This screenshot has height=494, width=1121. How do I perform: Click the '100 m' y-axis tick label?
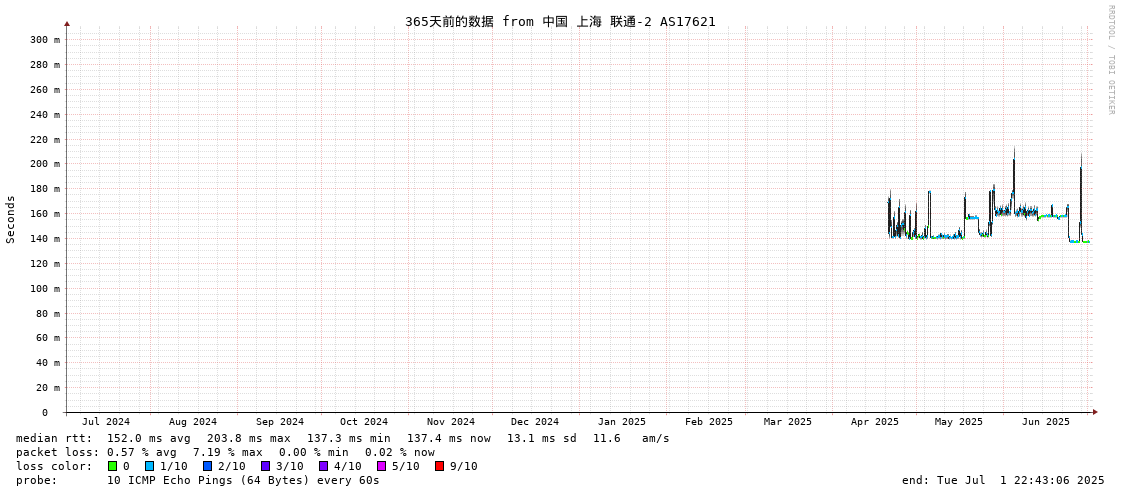pyautogui.click(x=45, y=289)
